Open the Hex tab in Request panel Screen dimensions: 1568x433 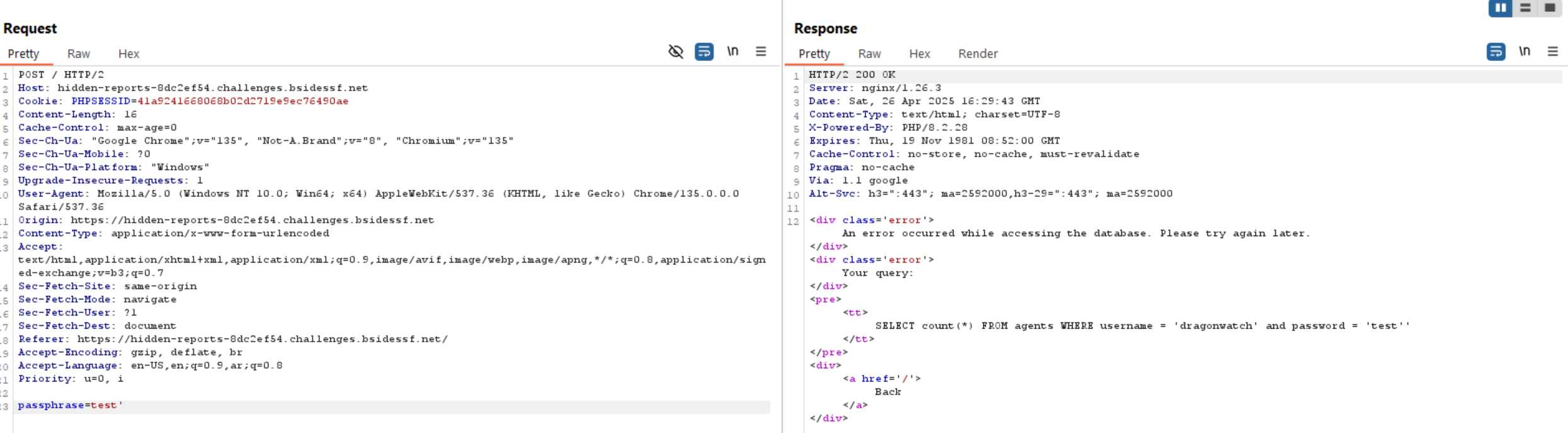tap(129, 54)
